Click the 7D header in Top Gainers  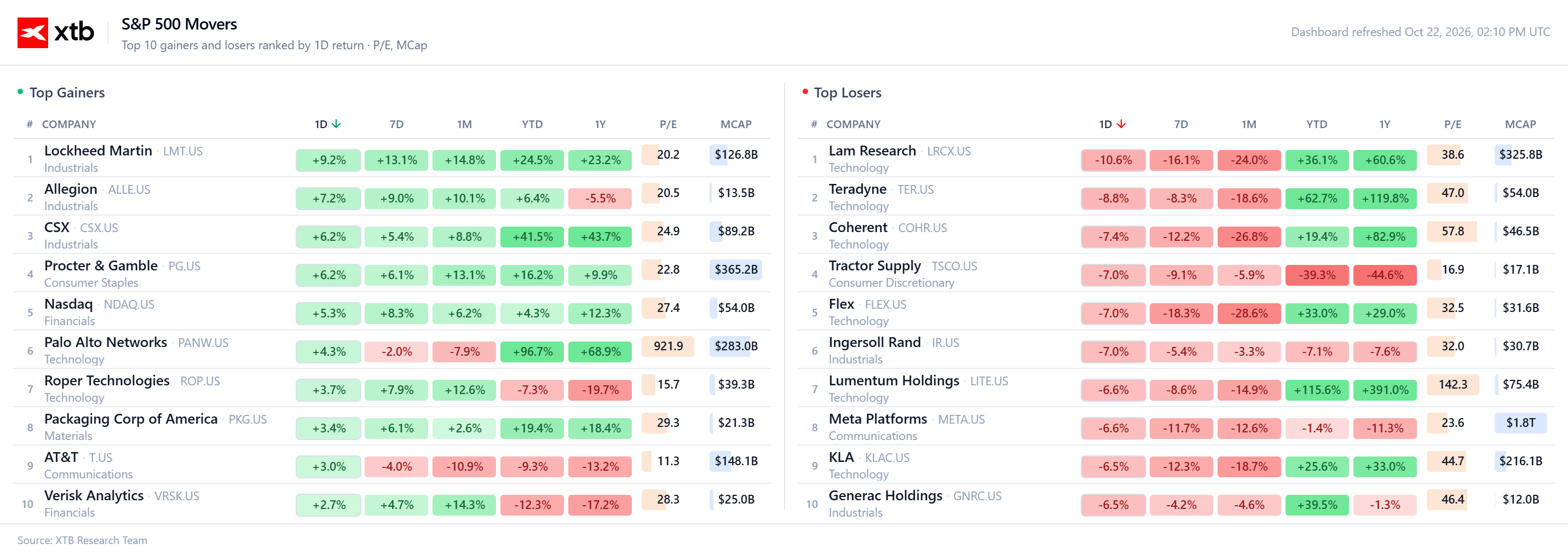[x=396, y=124]
